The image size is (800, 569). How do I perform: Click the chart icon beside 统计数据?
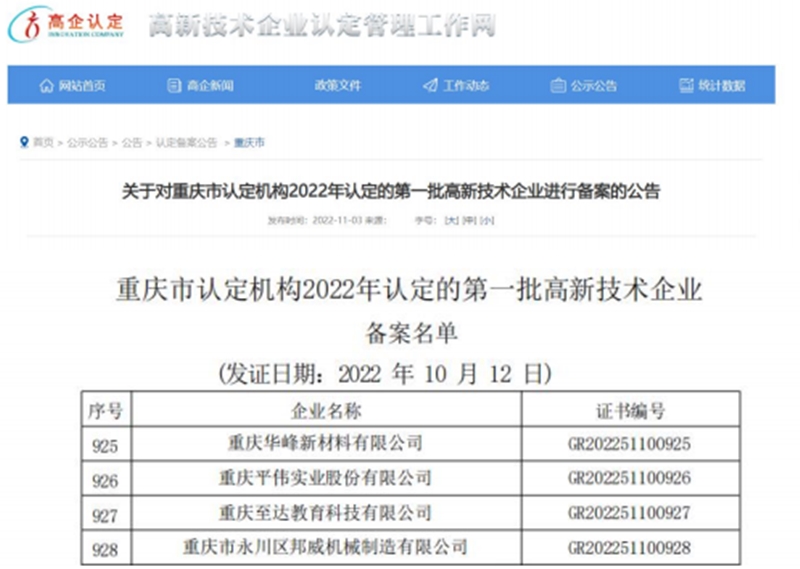[686, 86]
